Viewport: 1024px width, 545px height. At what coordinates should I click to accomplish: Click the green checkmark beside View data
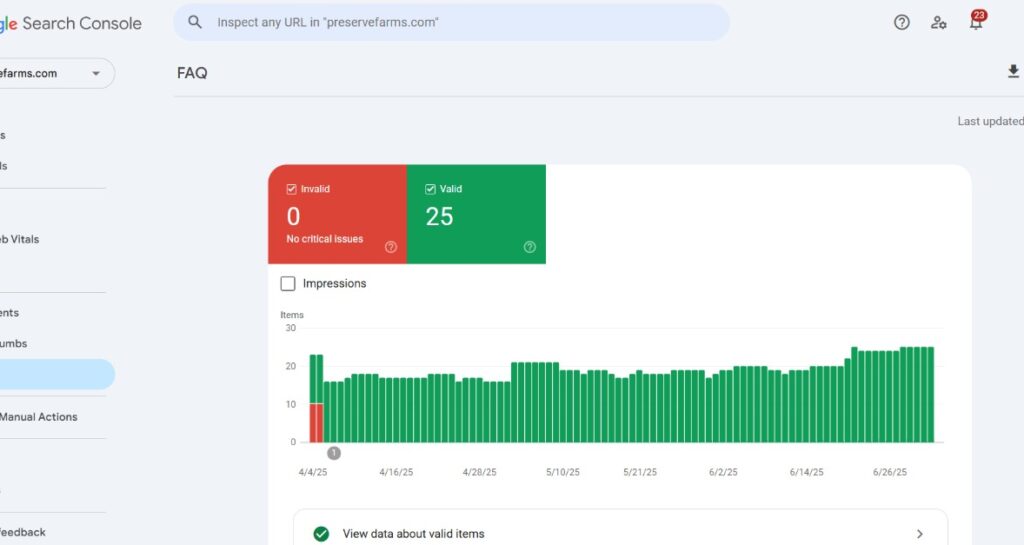point(321,534)
